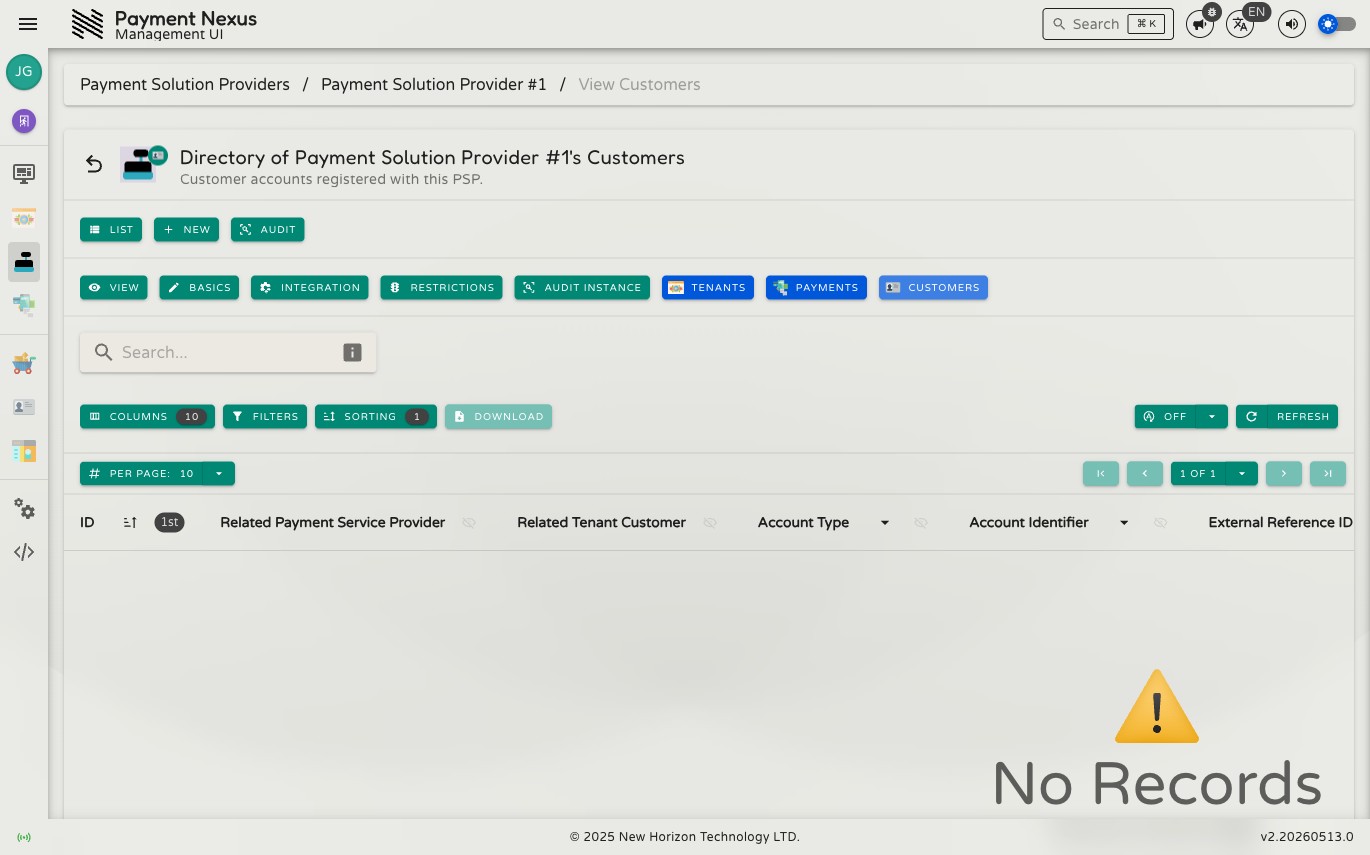
Task: Hide the Related Payment Service Provider column
Action: tap(469, 522)
